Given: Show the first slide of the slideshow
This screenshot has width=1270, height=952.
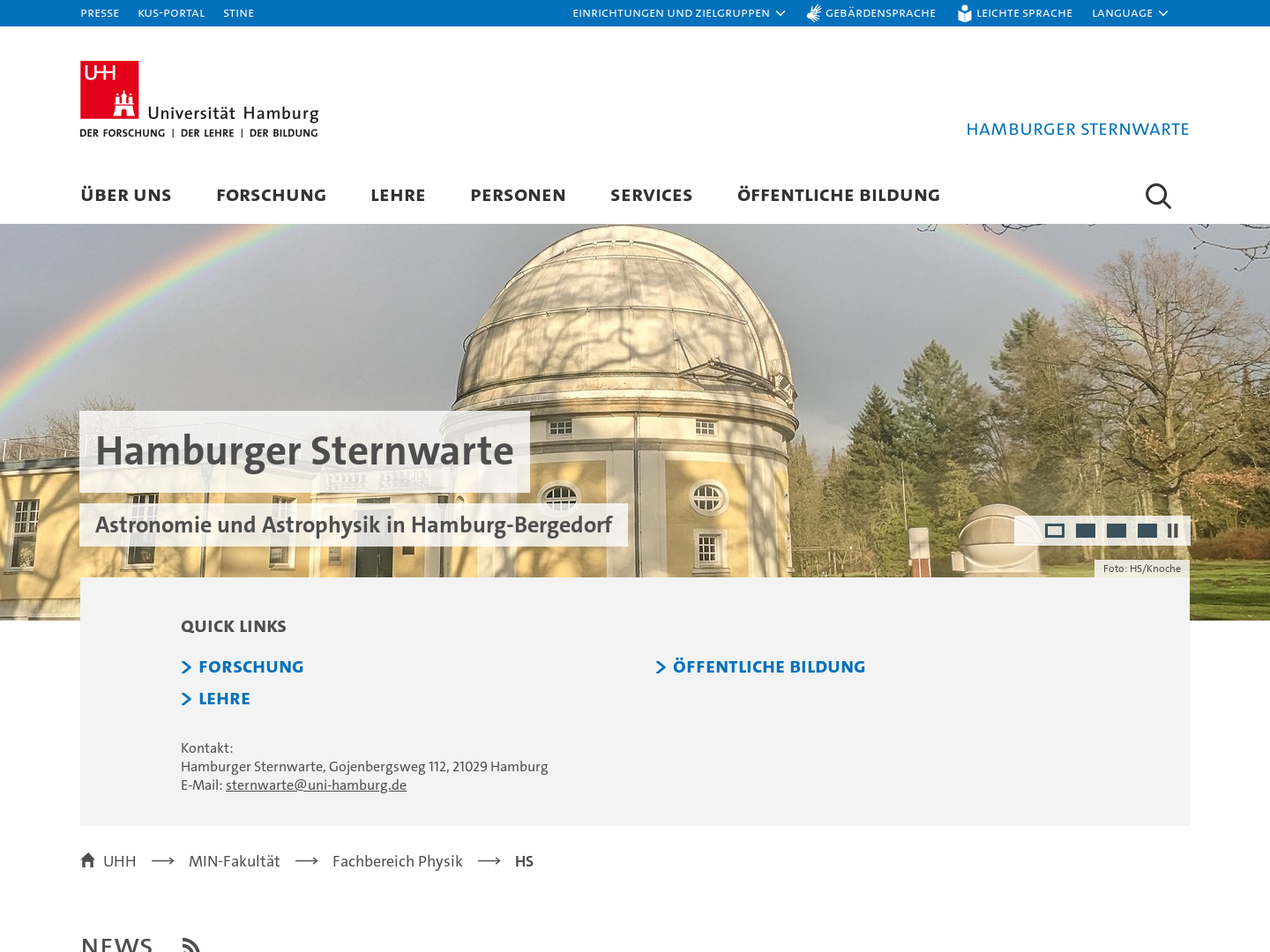Looking at the screenshot, I should pyautogui.click(x=1055, y=531).
